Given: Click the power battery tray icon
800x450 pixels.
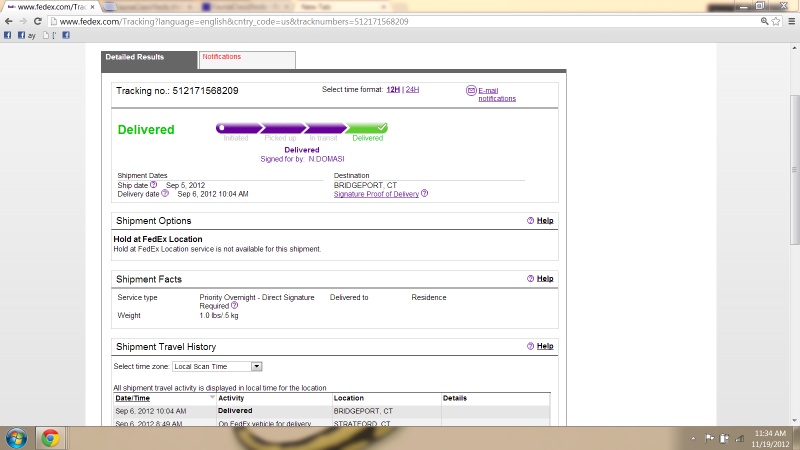Looking at the screenshot, I should point(724,438).
